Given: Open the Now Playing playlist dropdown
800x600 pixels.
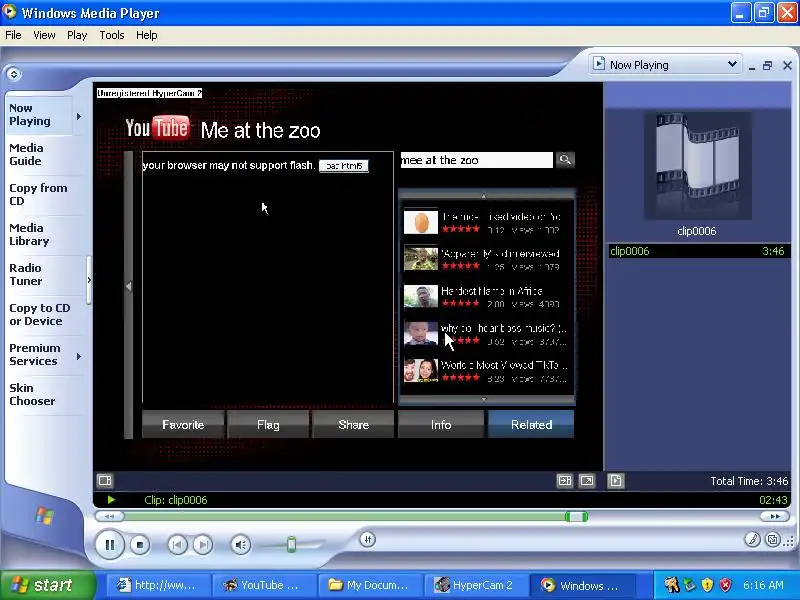Looking at the screenshot, I should pyautogui.click(x=665, y=65).
